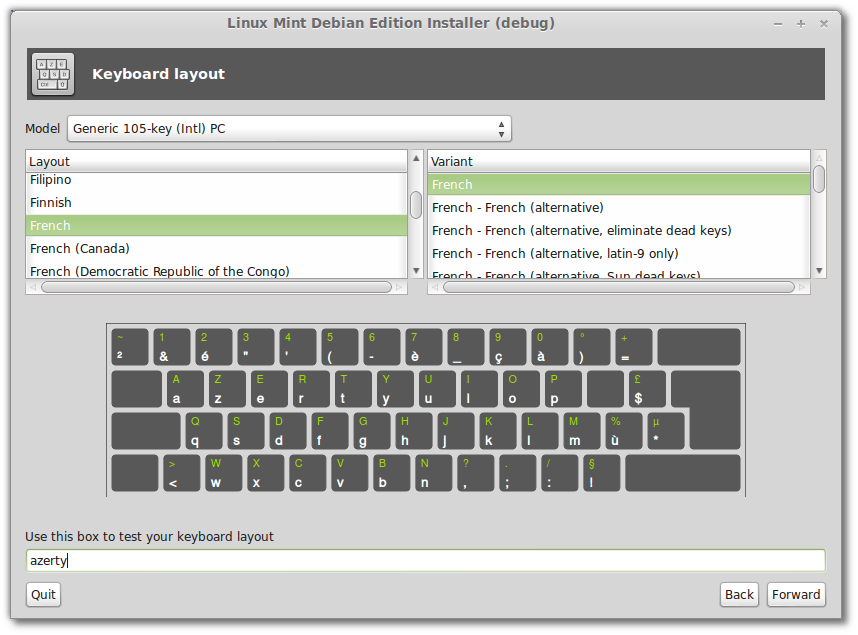The image size is (858, 635).
Task: Click the Z key on keyboard preview
Action: pyautogui.click(x=227, y=389)
